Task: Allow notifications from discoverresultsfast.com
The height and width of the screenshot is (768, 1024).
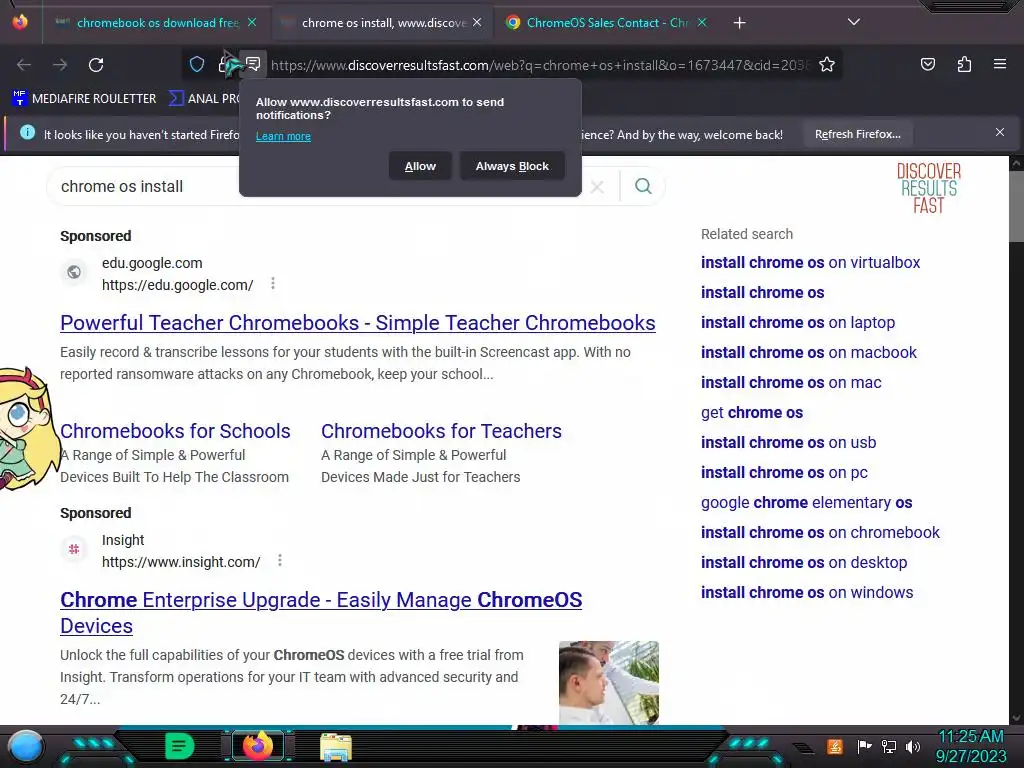Action: point(420,166)
